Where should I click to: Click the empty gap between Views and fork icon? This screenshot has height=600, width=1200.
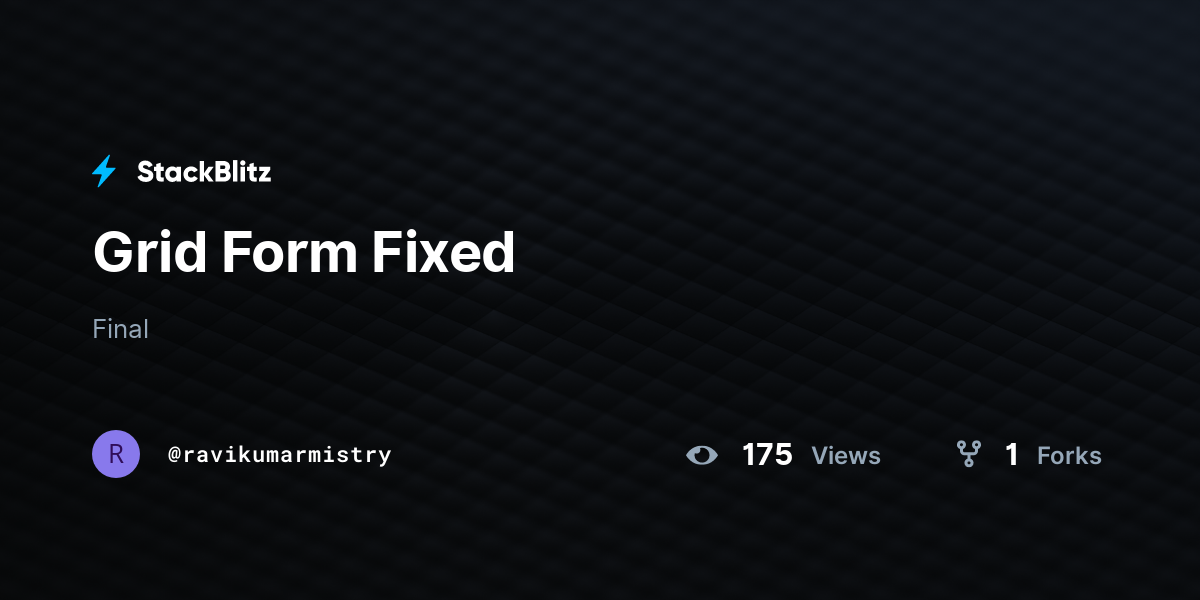pos(919,455)
